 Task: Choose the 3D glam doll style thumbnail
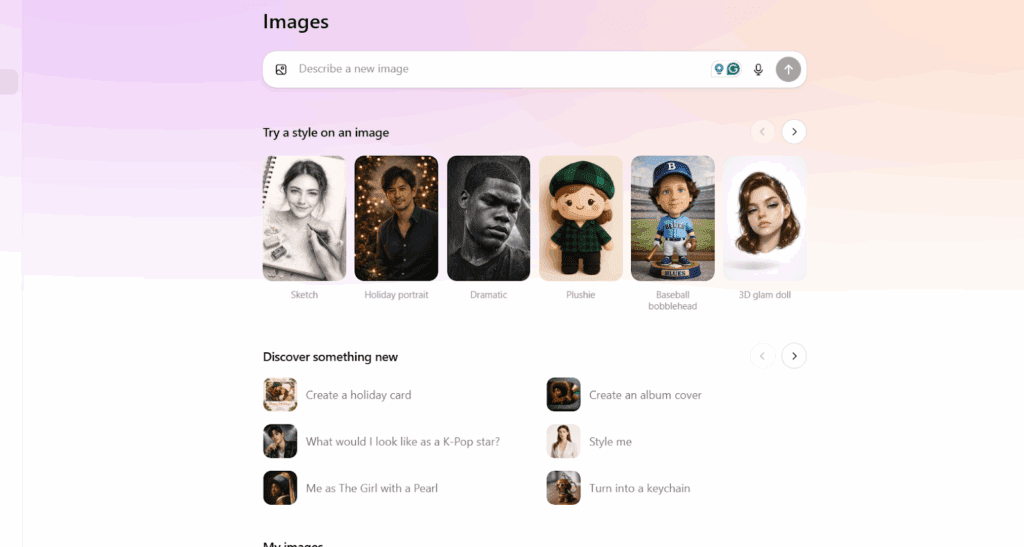[x=765, y=218]
